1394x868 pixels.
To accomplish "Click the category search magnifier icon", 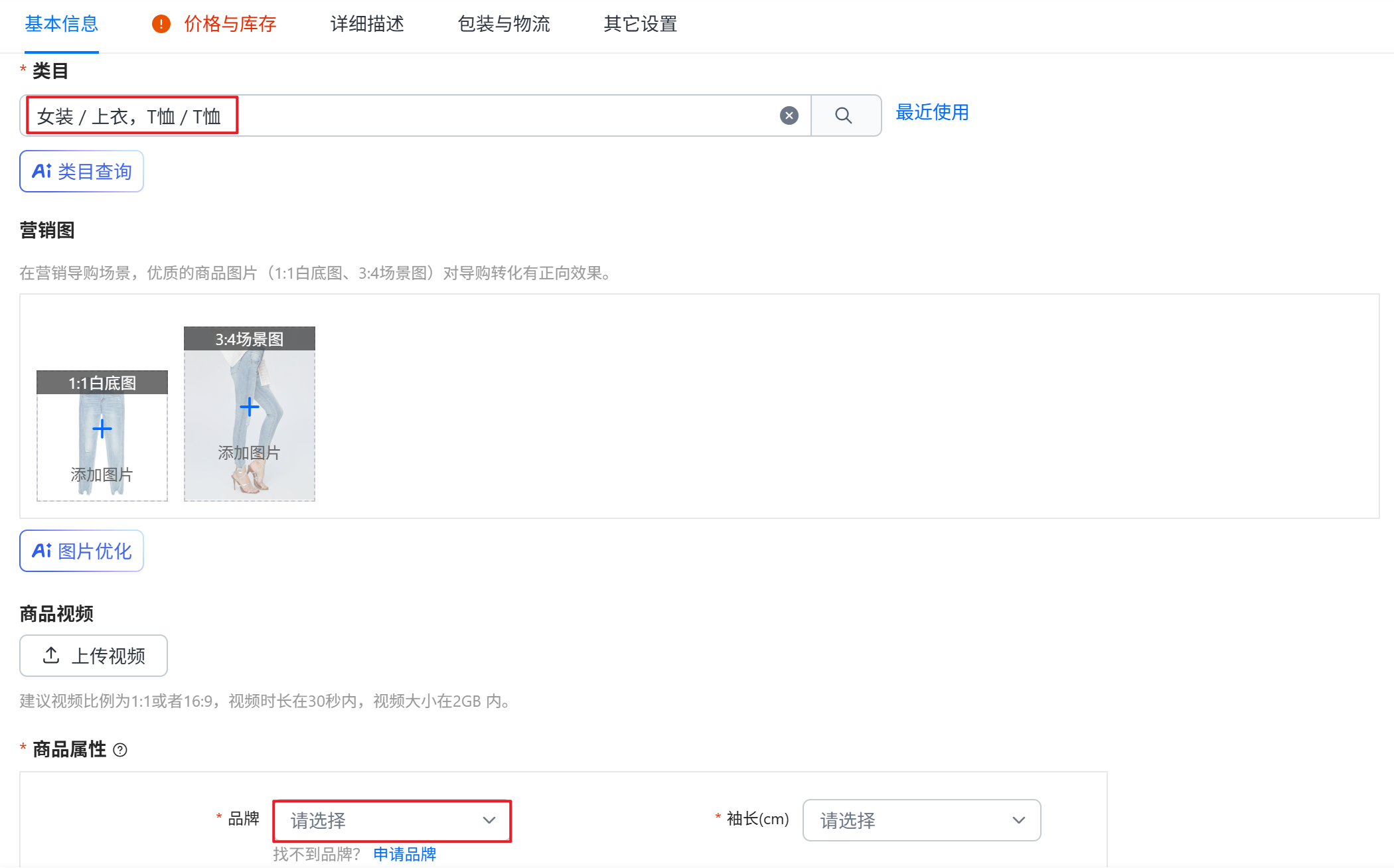I will pyautogui.click(x=844, y=116).
